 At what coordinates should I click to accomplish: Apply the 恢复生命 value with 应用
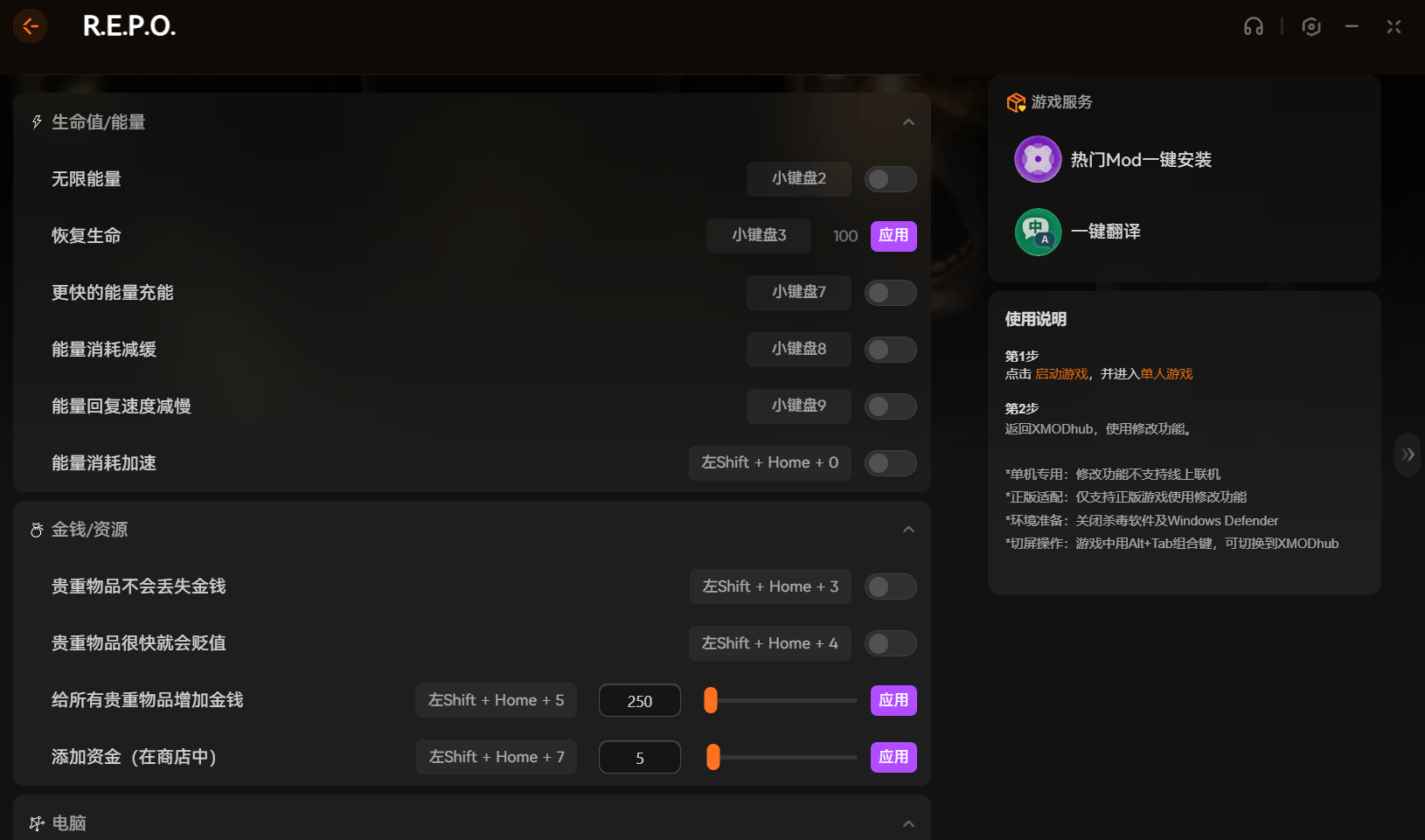893,236
